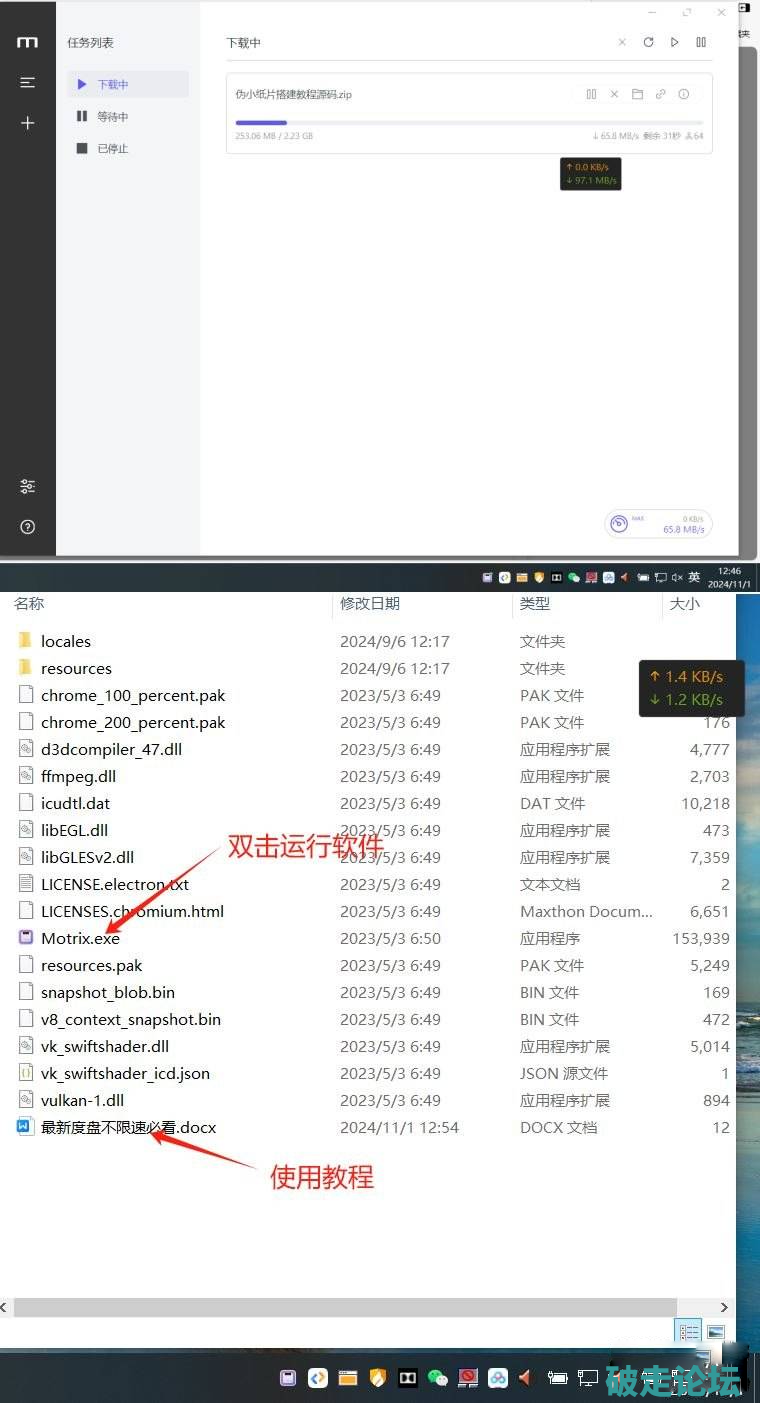Copy the download link of the zip task

point(660,94)
